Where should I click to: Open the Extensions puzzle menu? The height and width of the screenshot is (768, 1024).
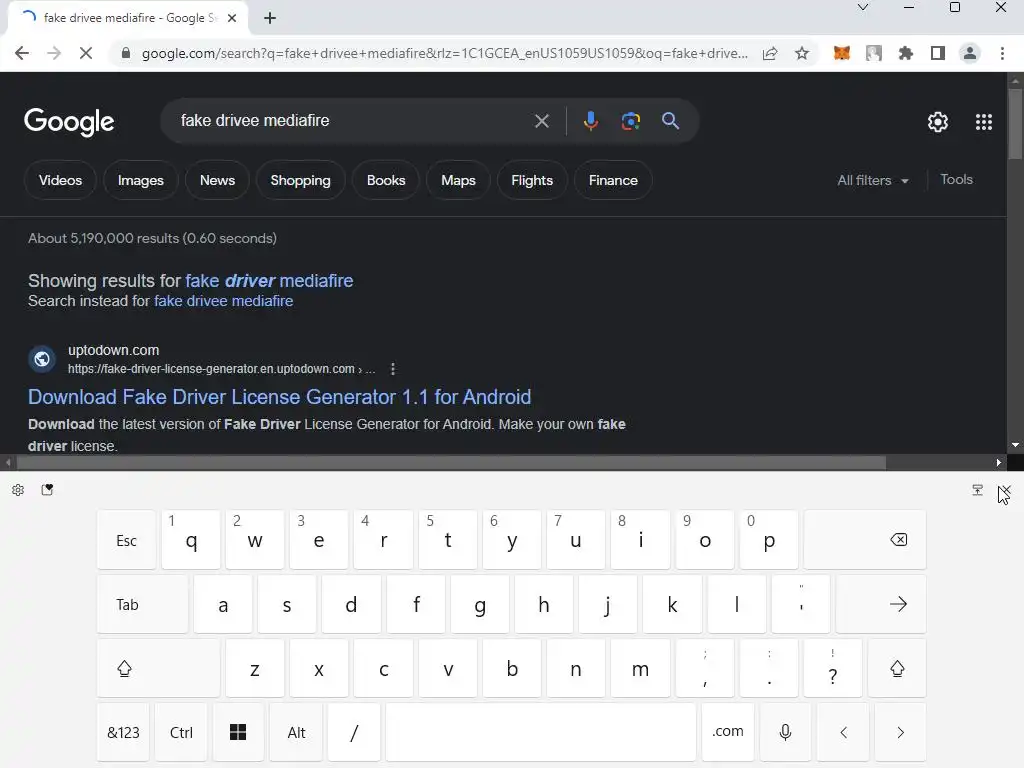(x=905, y=53)
